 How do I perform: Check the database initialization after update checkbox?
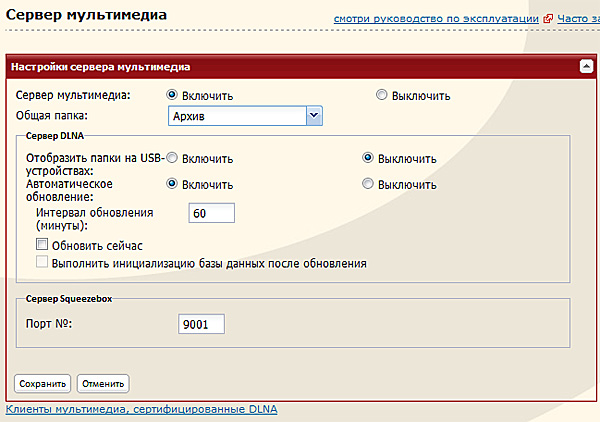(x=42, y=263)
